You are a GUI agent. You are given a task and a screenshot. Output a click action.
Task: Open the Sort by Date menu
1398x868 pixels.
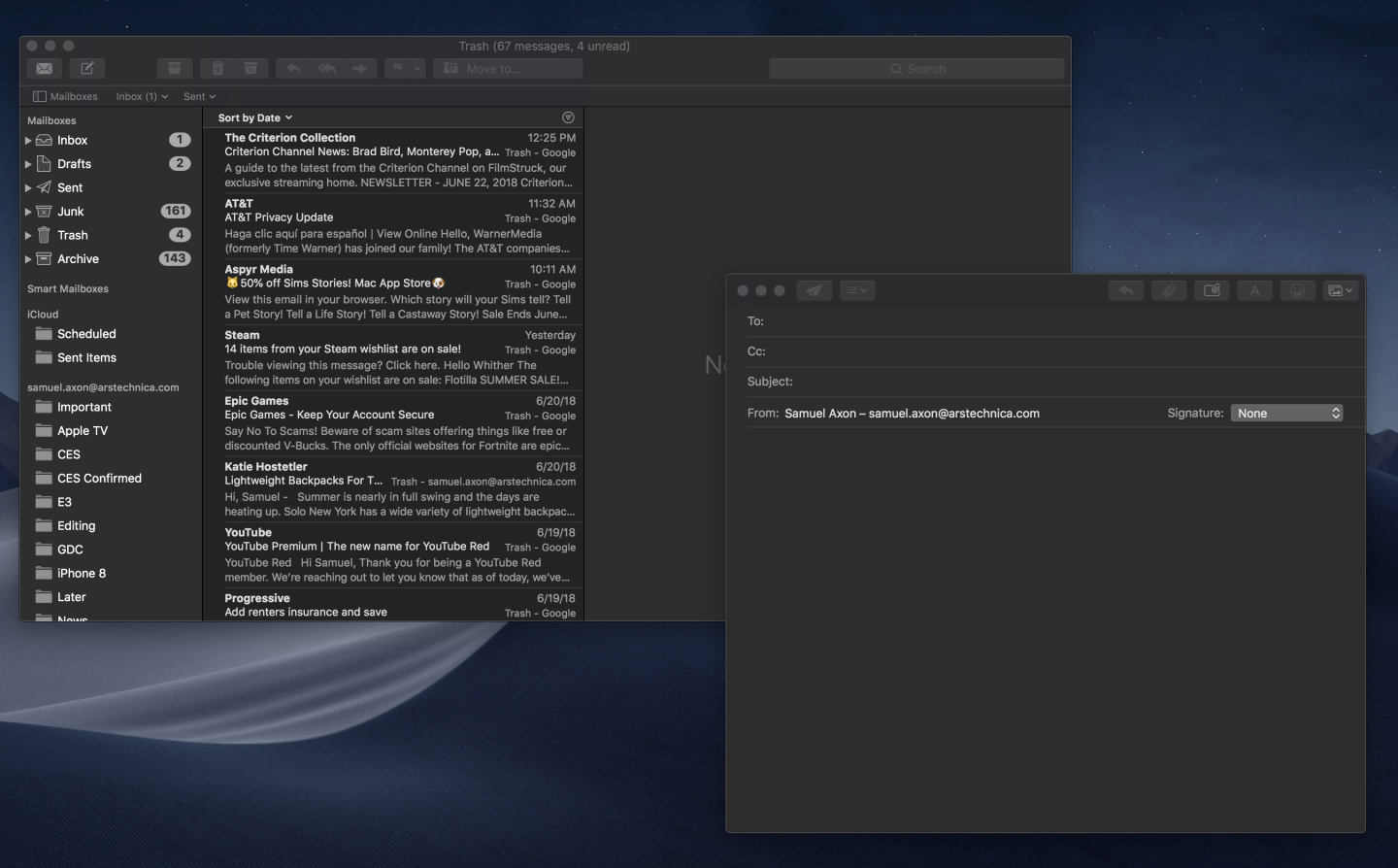pos(254,117)
